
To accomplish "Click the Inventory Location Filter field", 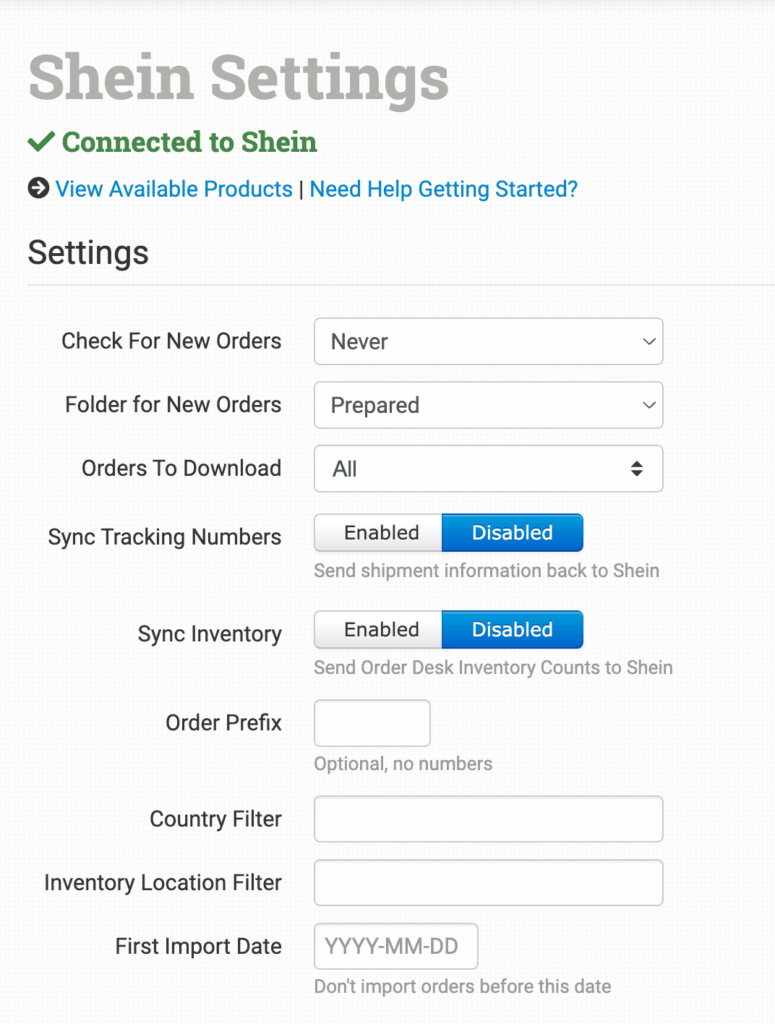I will (x=488, y=883).
